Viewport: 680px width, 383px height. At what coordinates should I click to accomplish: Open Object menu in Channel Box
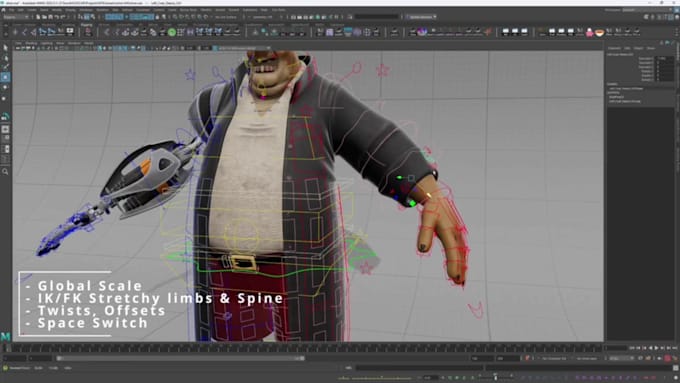tap(638, 48)
